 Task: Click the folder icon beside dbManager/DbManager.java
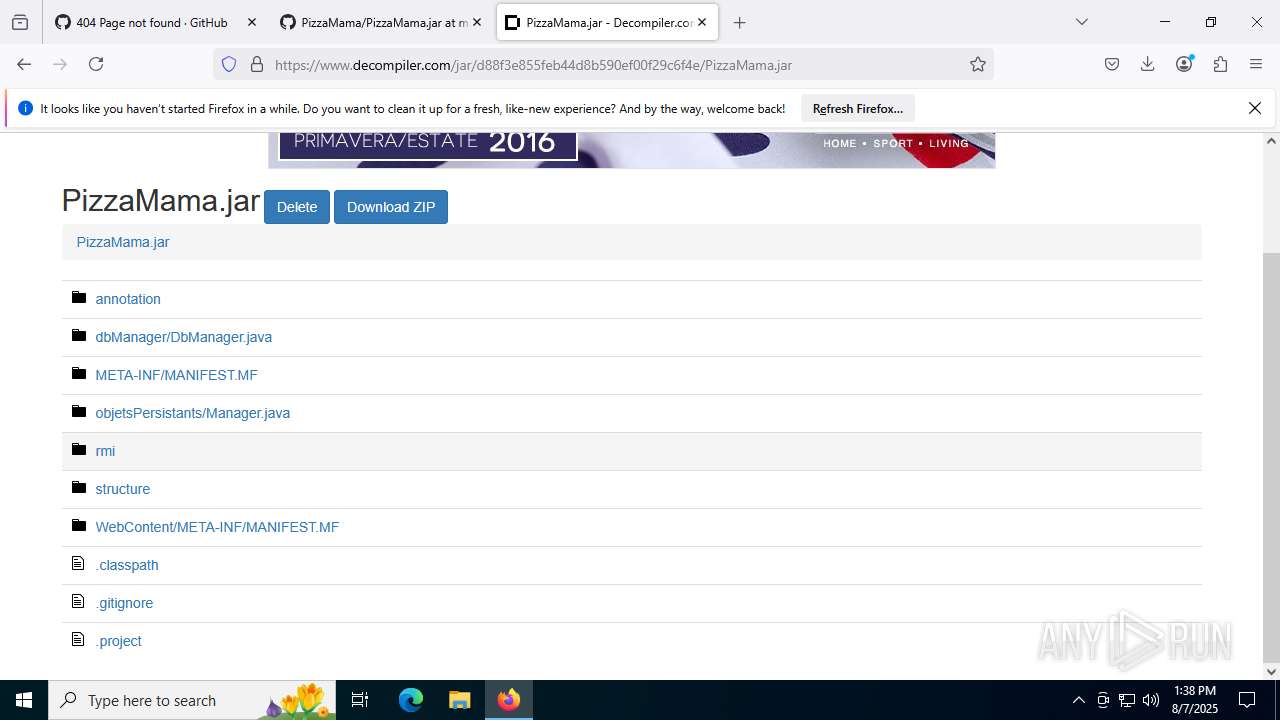click(79, 336)
